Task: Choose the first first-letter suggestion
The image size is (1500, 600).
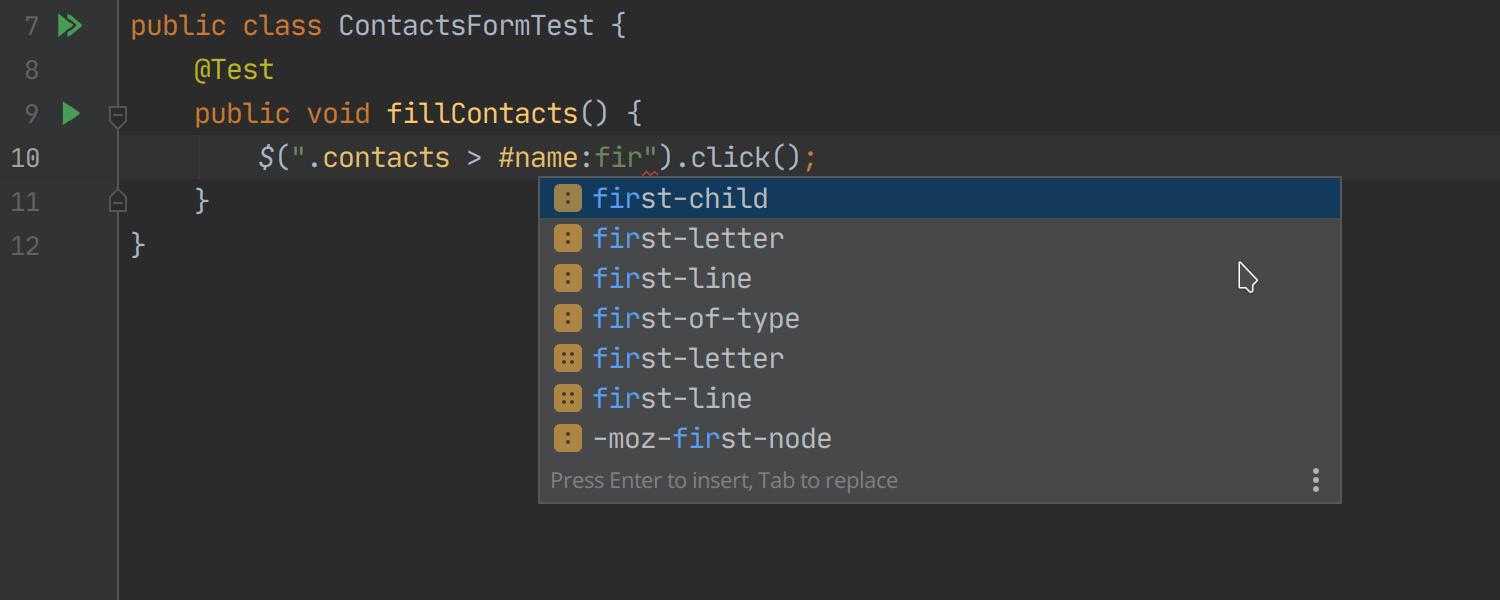Action: pyautogui.click(x=940, y=238)
